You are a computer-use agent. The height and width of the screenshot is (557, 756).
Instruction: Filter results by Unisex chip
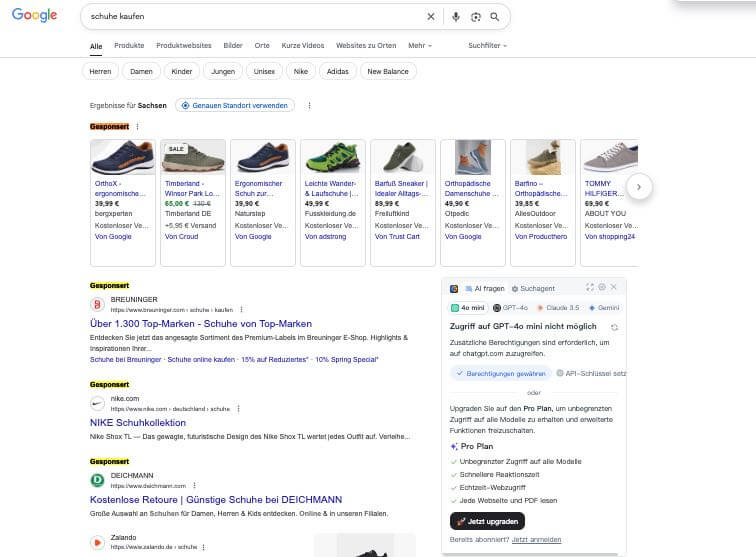[264, 71]
